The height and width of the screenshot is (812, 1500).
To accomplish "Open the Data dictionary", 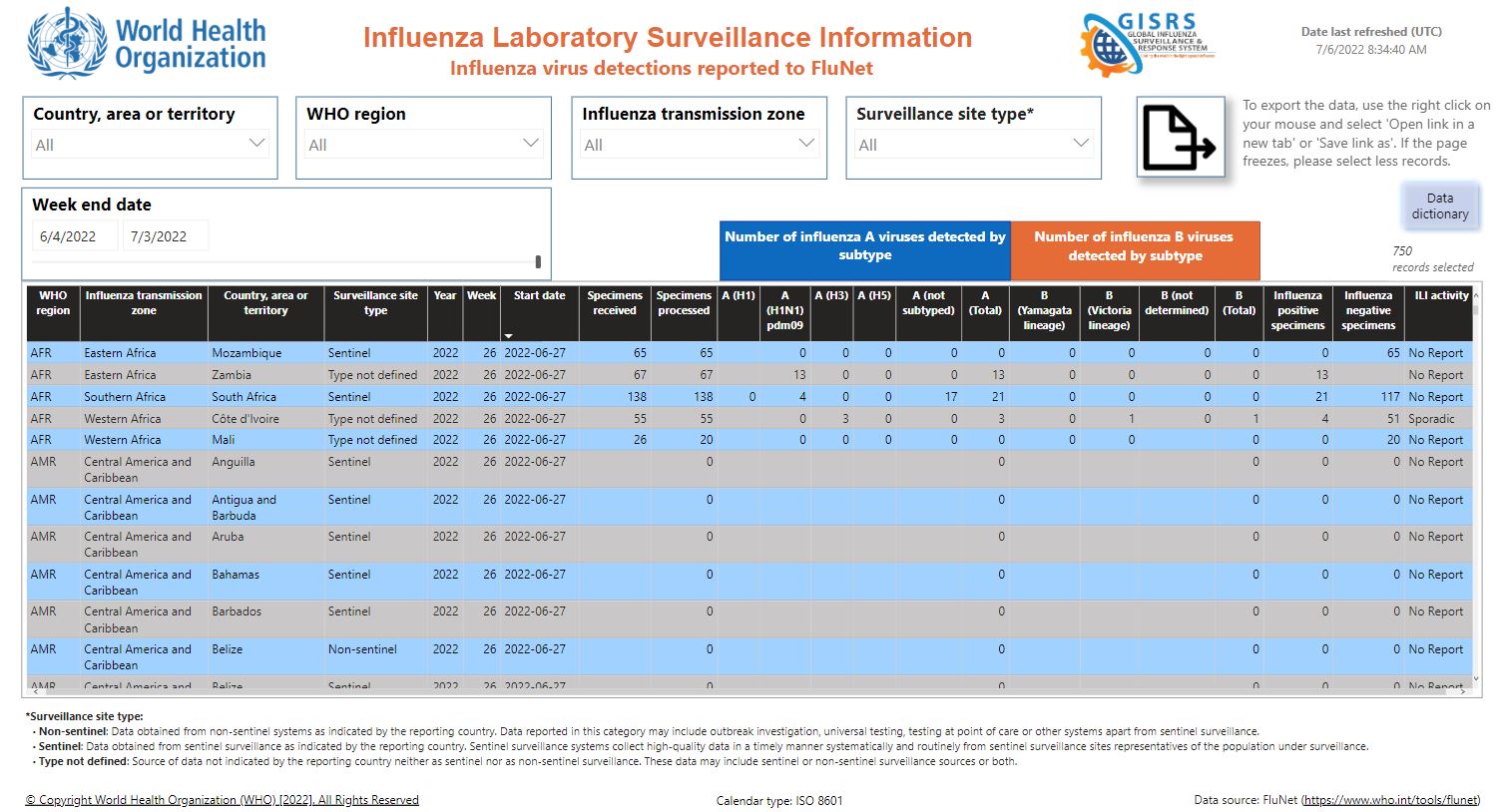I will [1440, 205].
